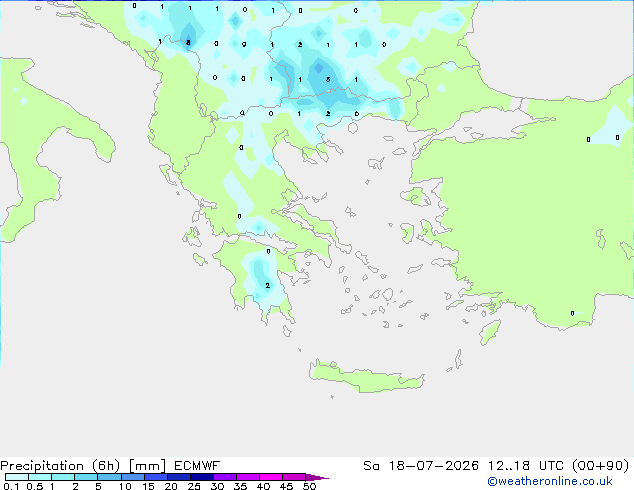The height and width of the screenshot is (490, 634).
Task: Pick the 15–20 mm legend swatch
Action: tap(155, 477)
